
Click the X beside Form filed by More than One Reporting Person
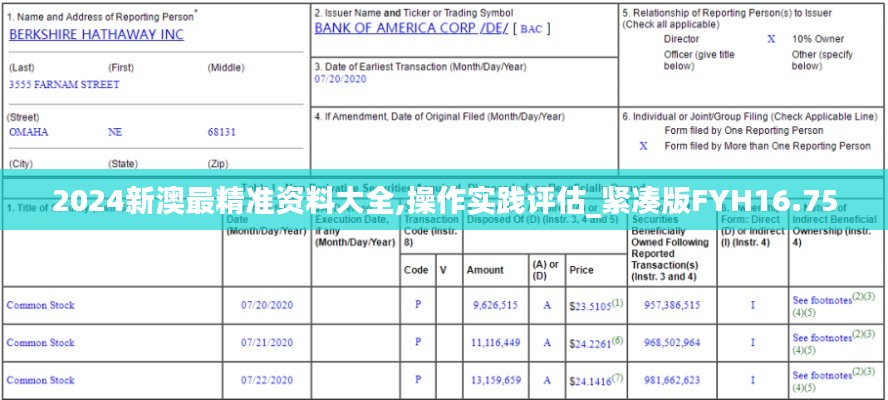tap(643, 146)
